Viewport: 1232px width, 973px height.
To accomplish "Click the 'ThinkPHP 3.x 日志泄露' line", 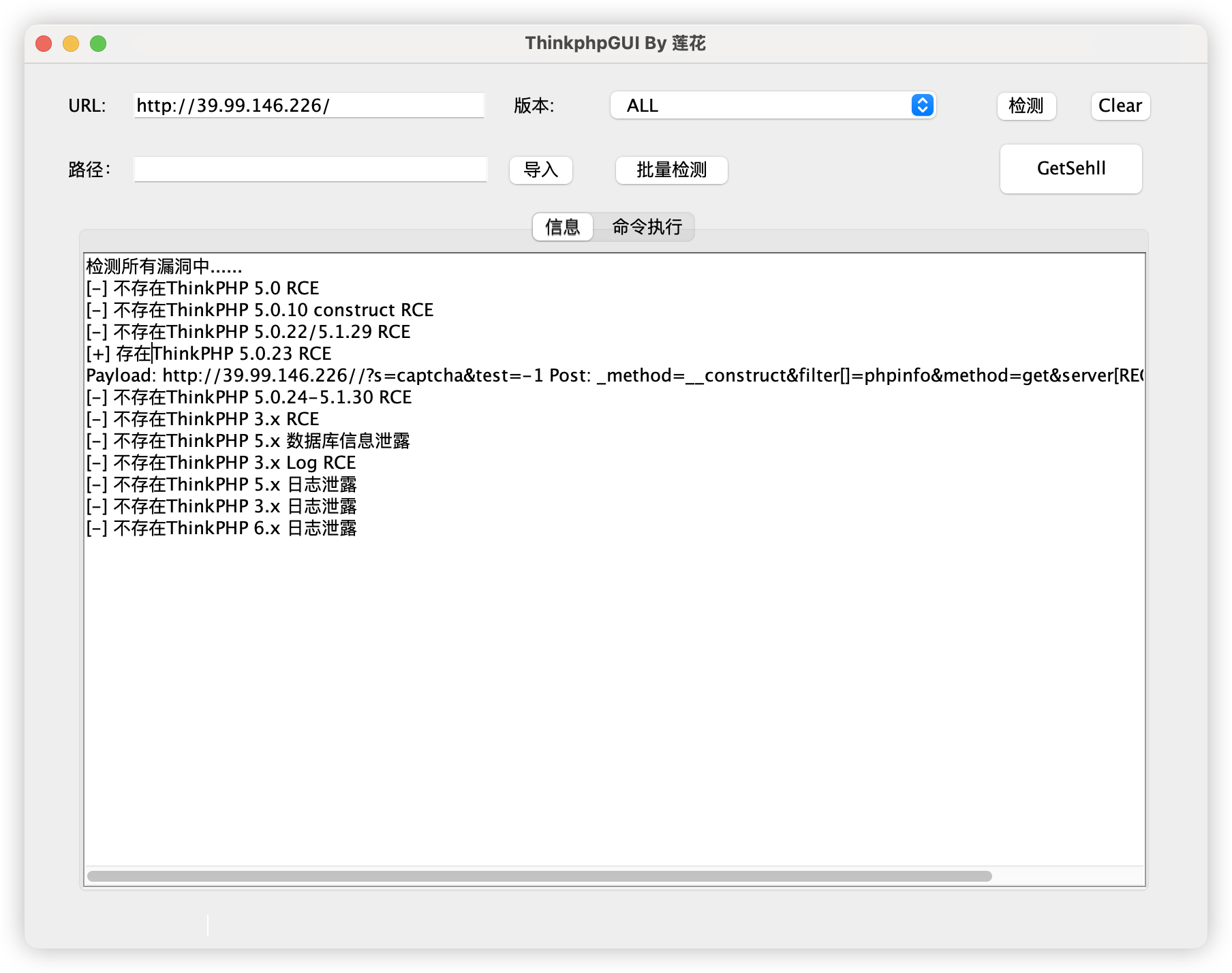I will [x=221, y=506].
